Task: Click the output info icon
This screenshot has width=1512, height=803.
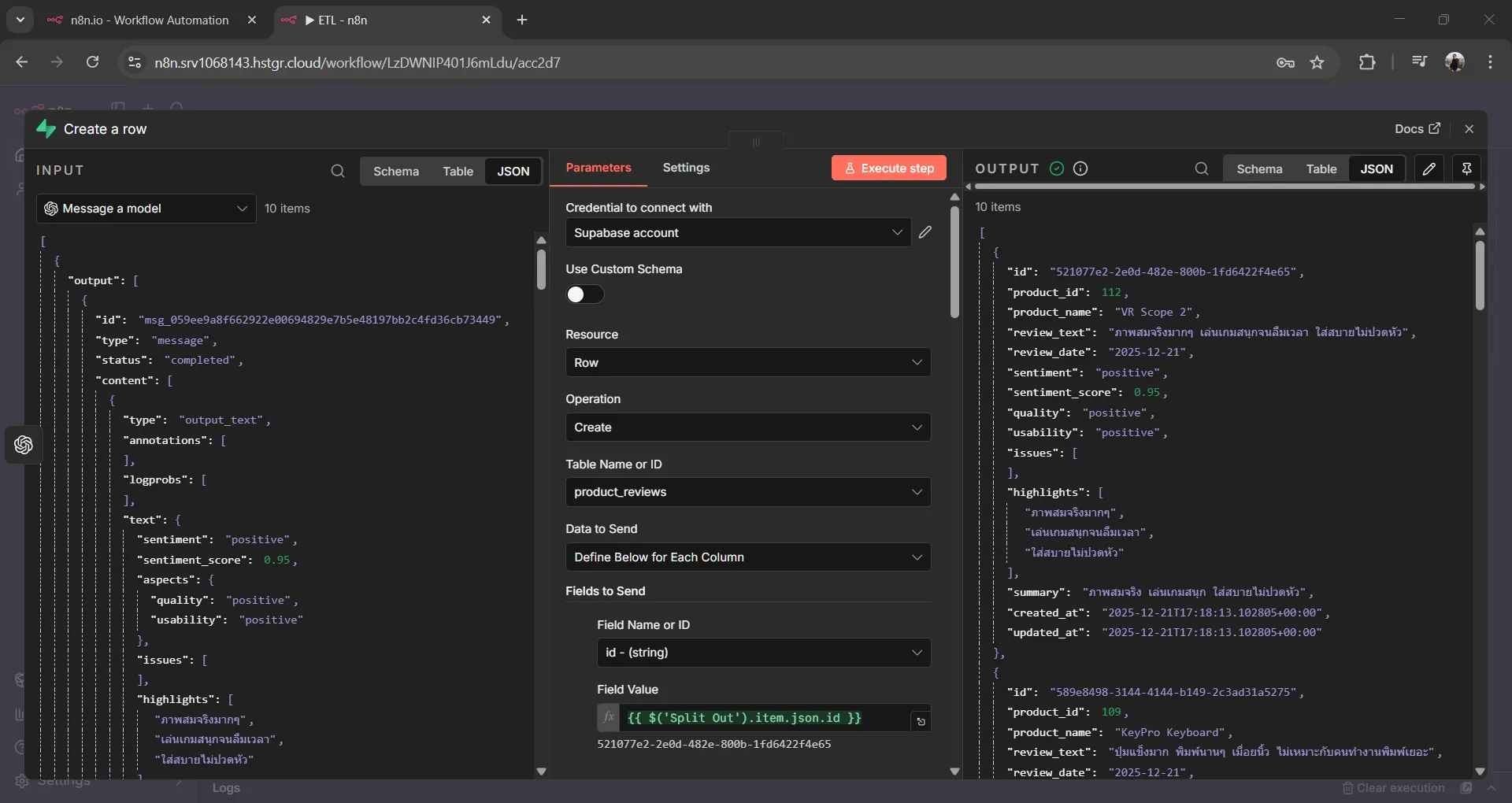Action: click(x=1080, y=168)
